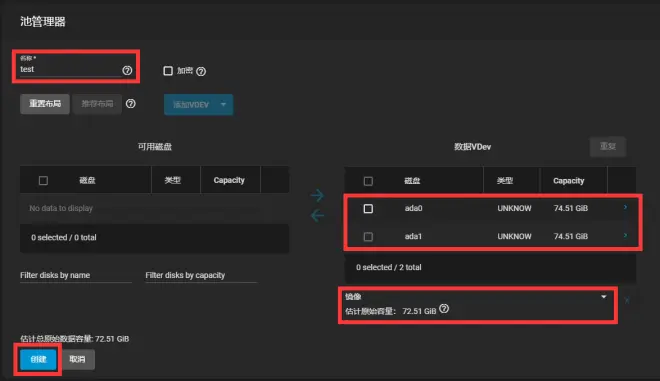Sort available disks by Capacity header

(x=229, y=180)
